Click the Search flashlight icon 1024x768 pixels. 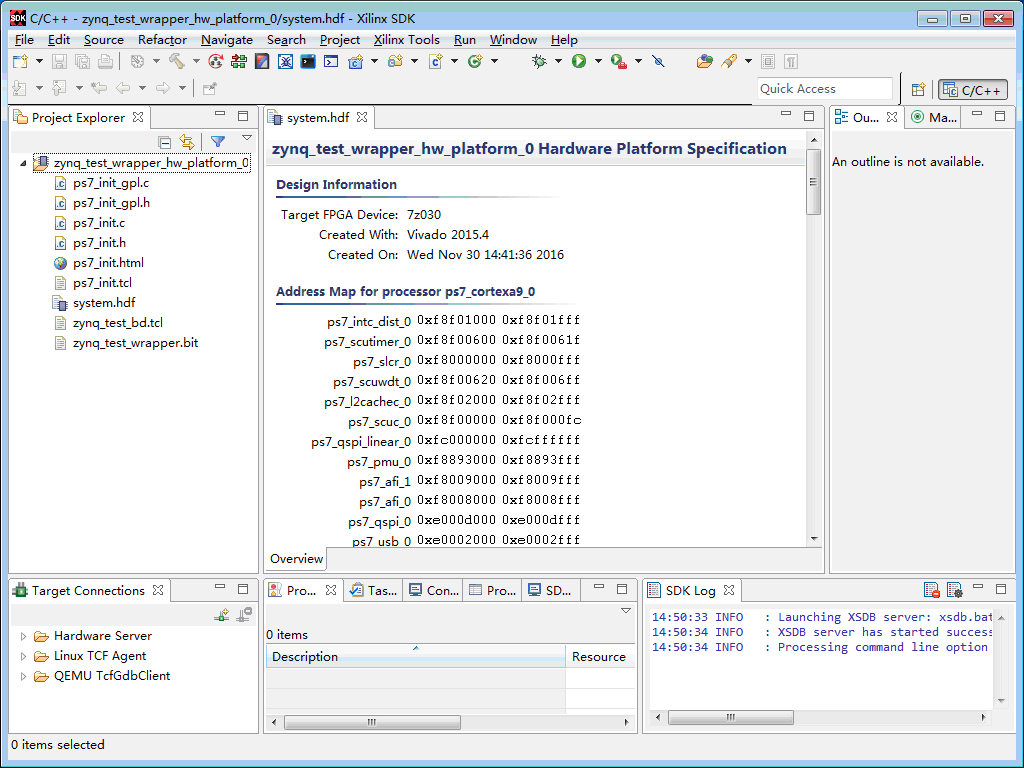pos(729,61)
